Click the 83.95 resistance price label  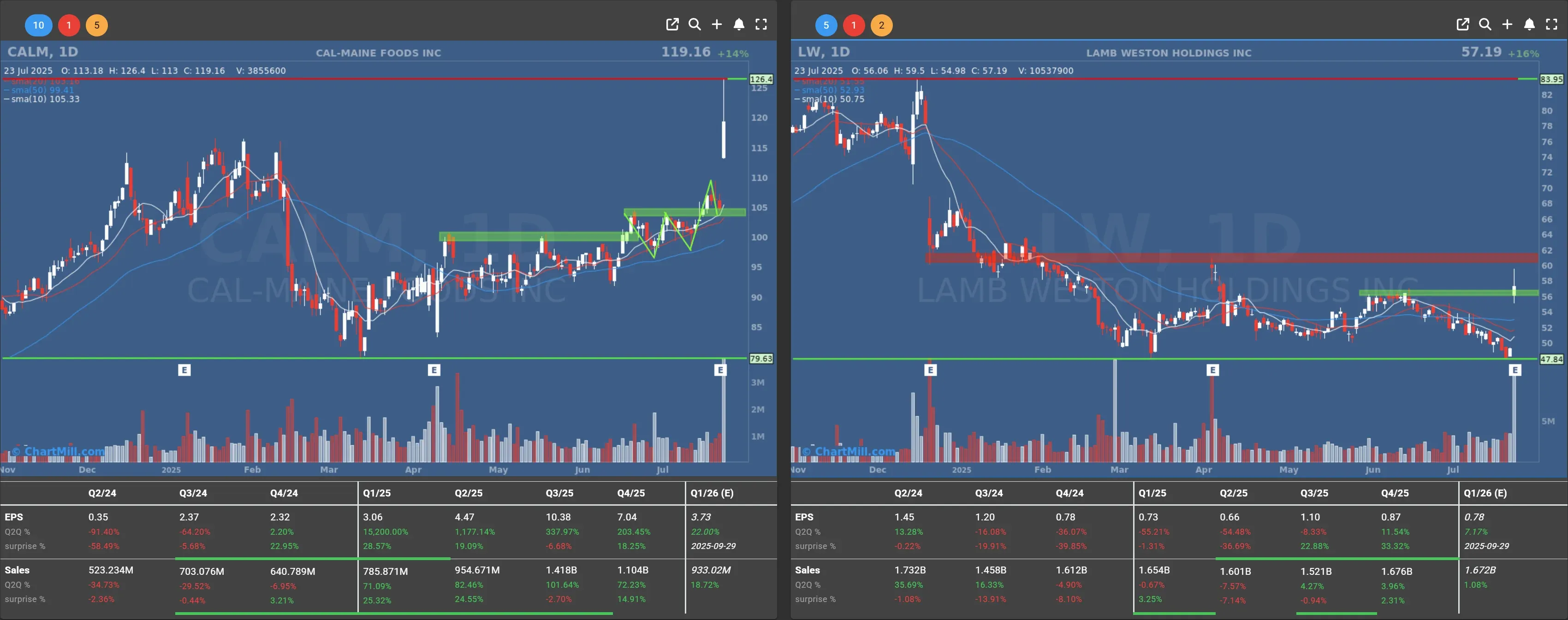pos(1551,79)
